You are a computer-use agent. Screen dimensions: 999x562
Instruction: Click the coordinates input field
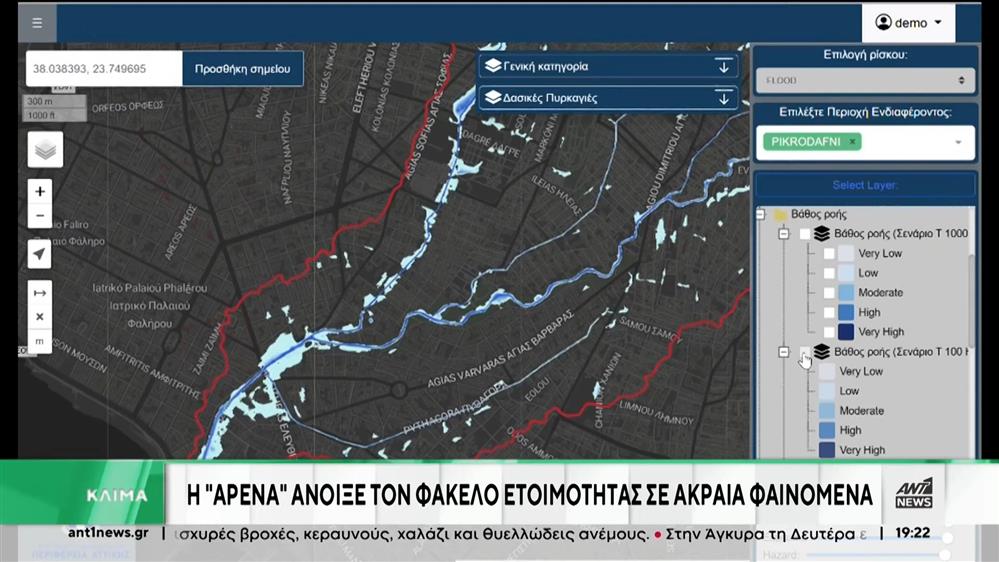click(x=104, y=69)
